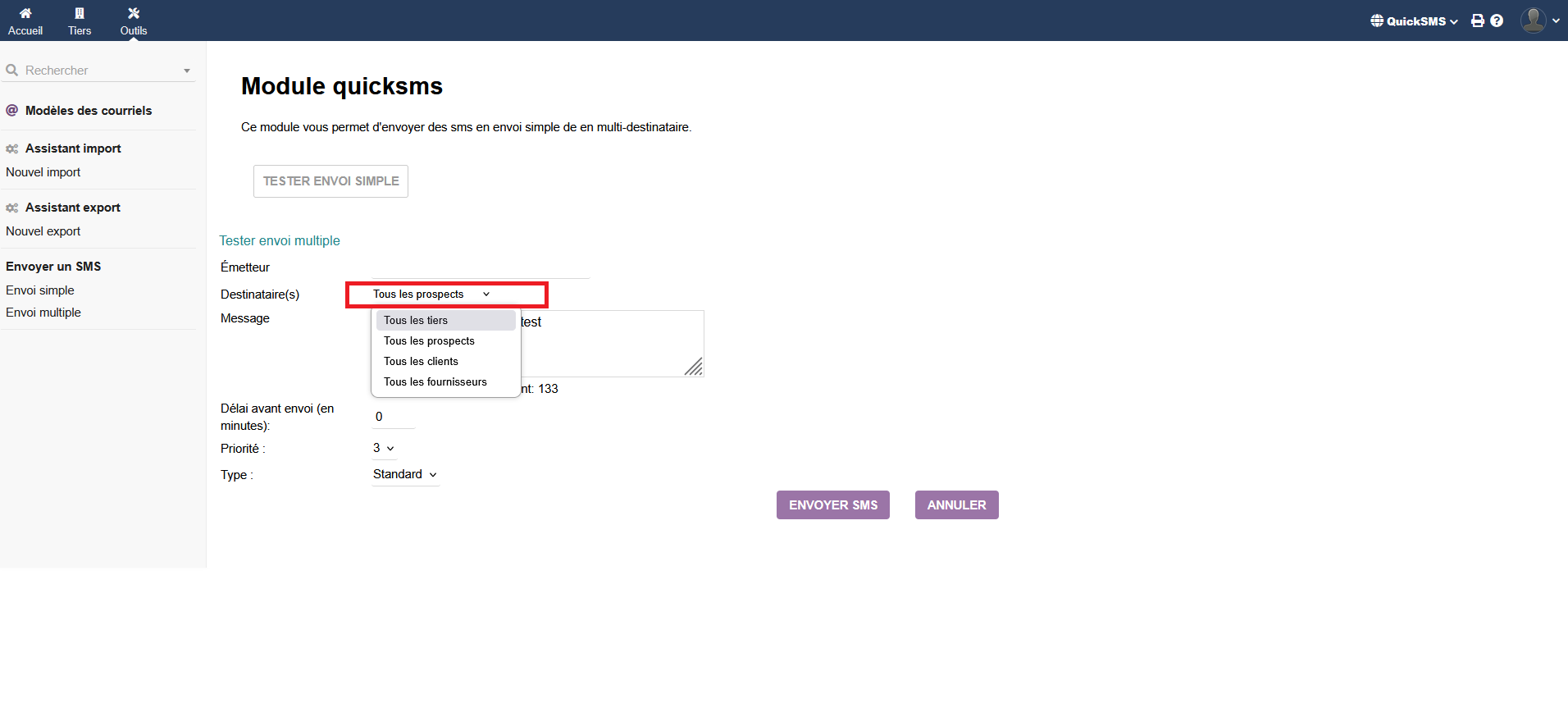Select 'Tous les tiers' option

pos(416,321)
